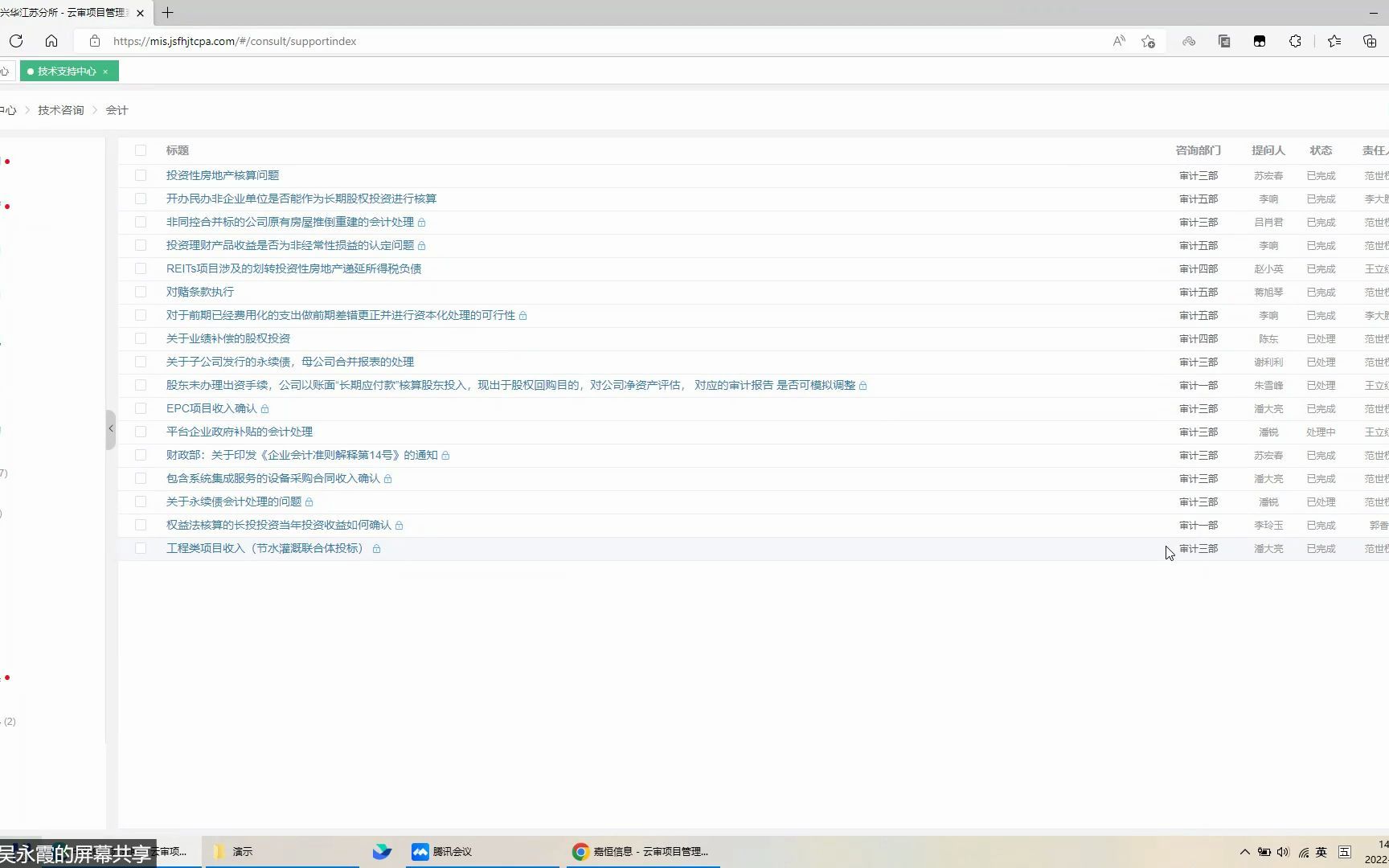The height and width of the screenshot is (868, 1389).
Task: Click the lock site-info icon in address bar
Action: pos(95,41)
